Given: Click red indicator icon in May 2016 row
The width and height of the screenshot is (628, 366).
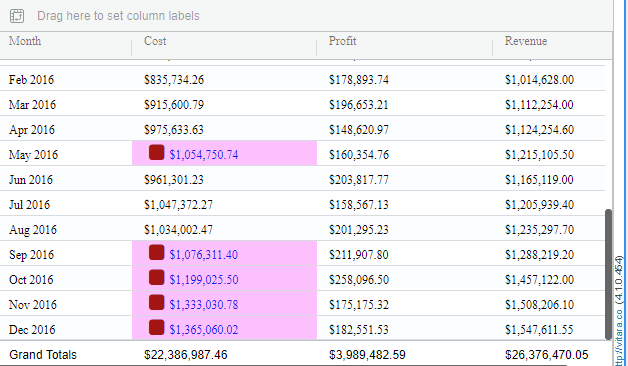Looking at the screenshot, I should point(156,153).
